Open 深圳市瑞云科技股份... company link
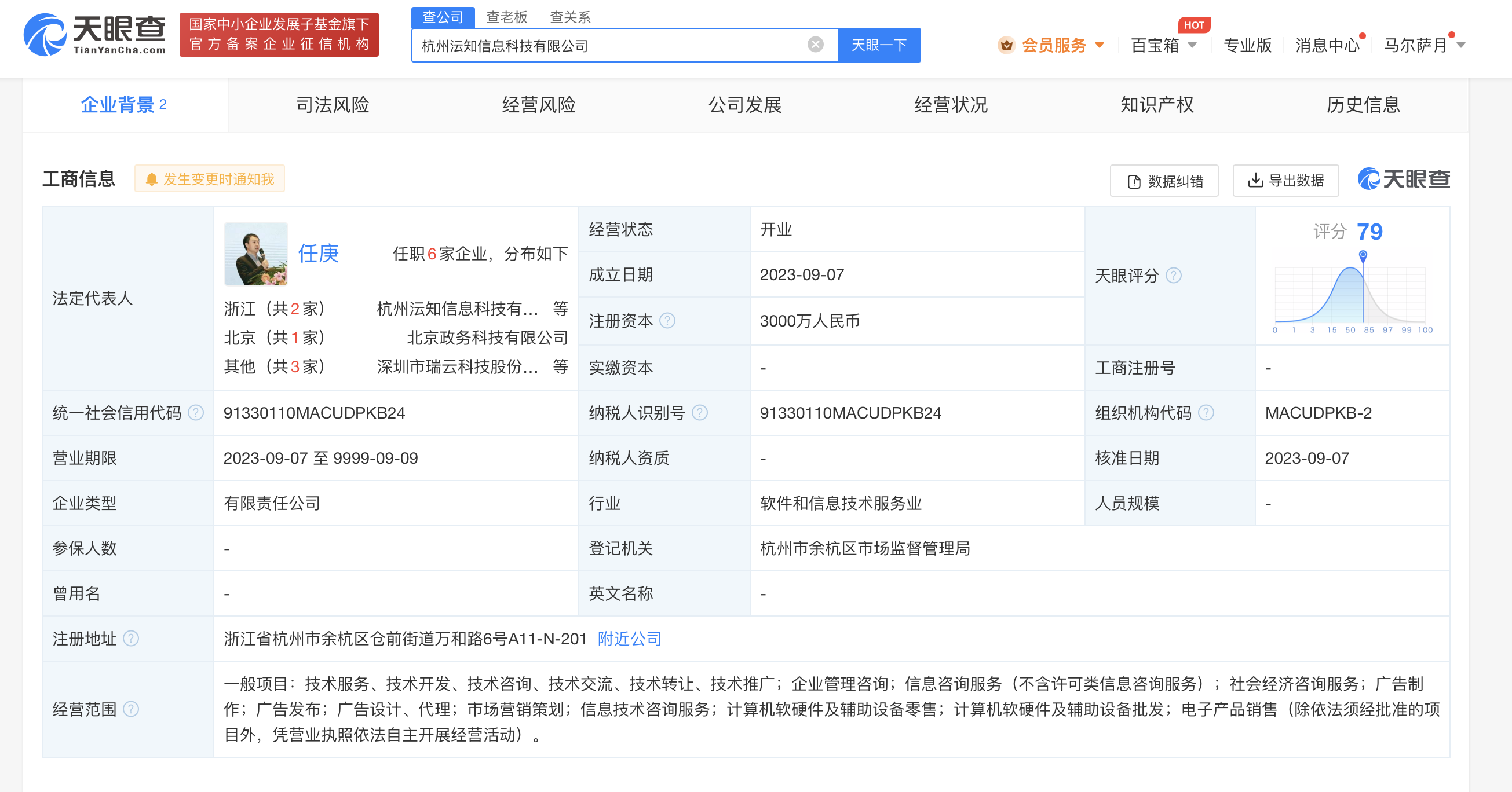 coord(457,366)
